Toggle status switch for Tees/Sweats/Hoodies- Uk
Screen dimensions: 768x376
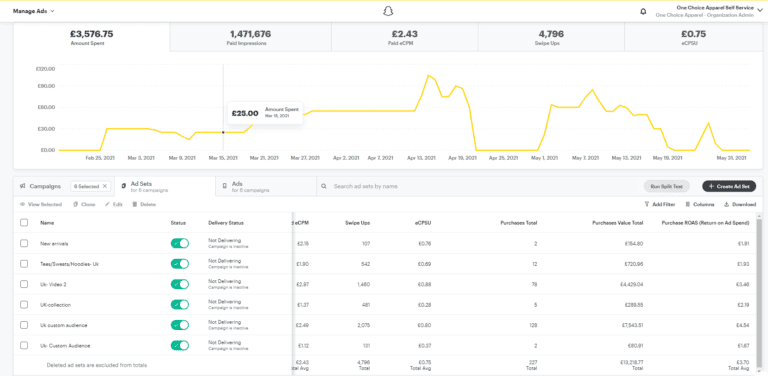coord(180,264)
